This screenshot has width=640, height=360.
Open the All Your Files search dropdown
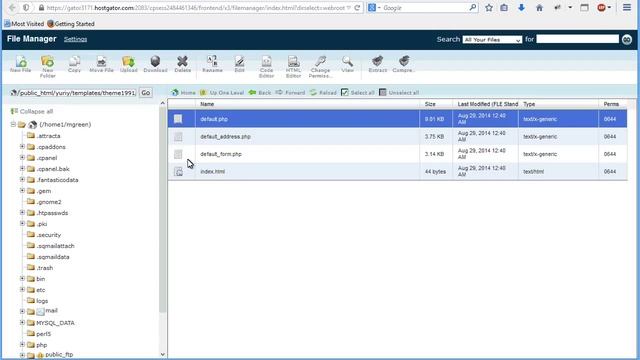[x=492, y=40]
